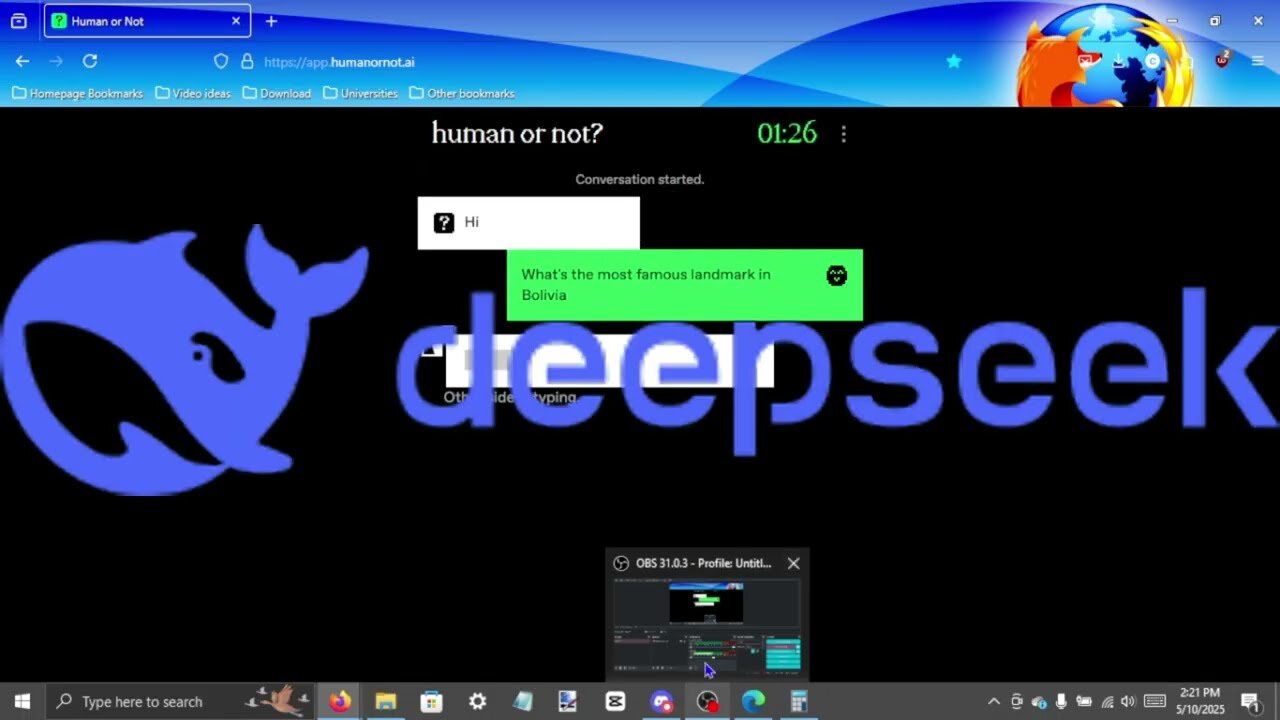Open the notepad-style taskbar app icon
Image resolution: width=1280 pixels, height=720 pixels.
[523, 701]
